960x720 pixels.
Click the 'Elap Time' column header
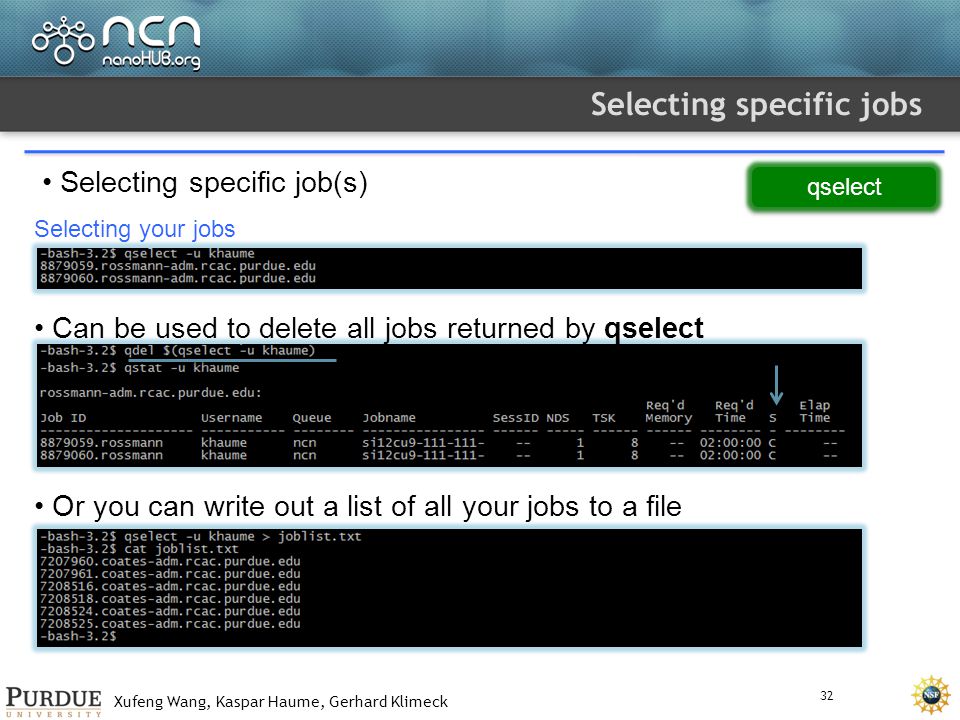(814, 411)
